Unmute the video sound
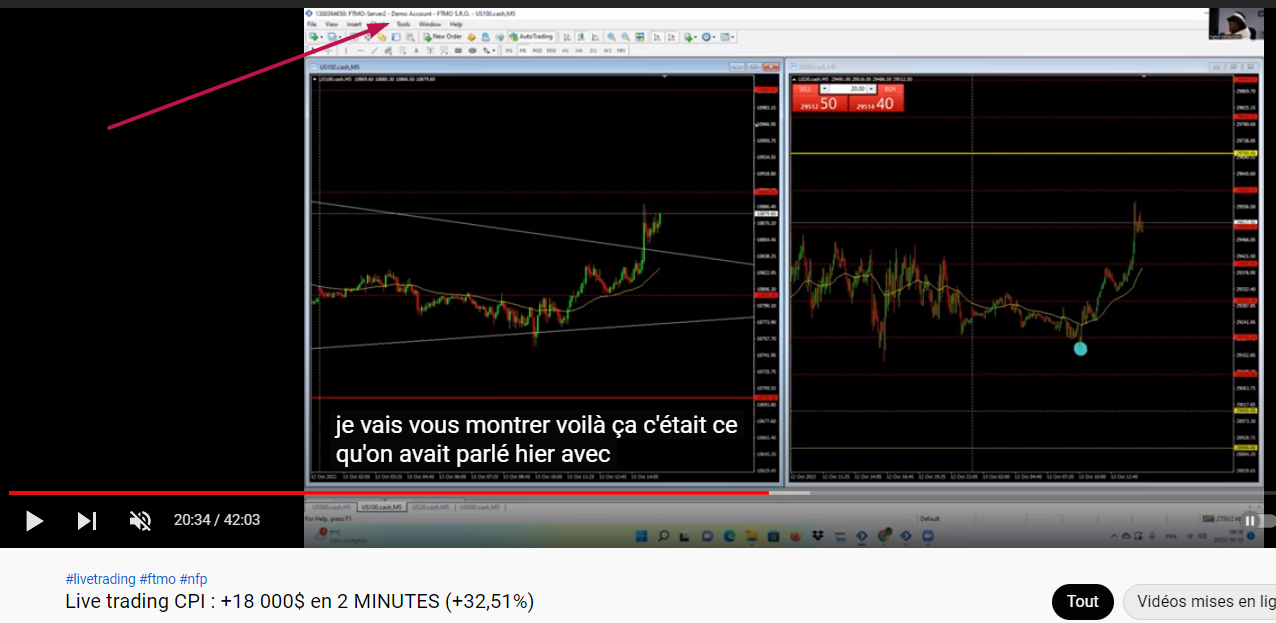 click(x=140, y=520)
